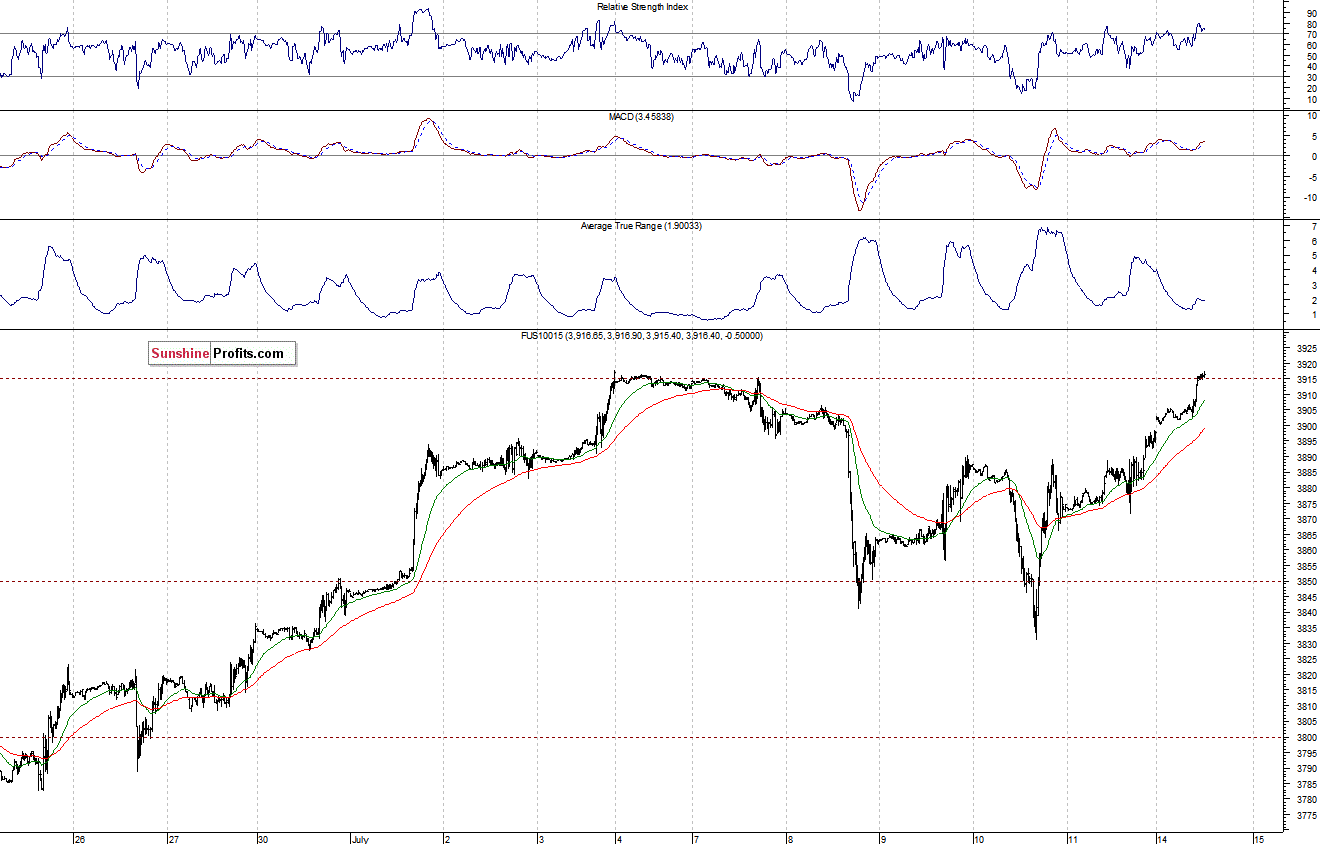
Task: Click the 3820 price axis label
Action: (1306, 675)
